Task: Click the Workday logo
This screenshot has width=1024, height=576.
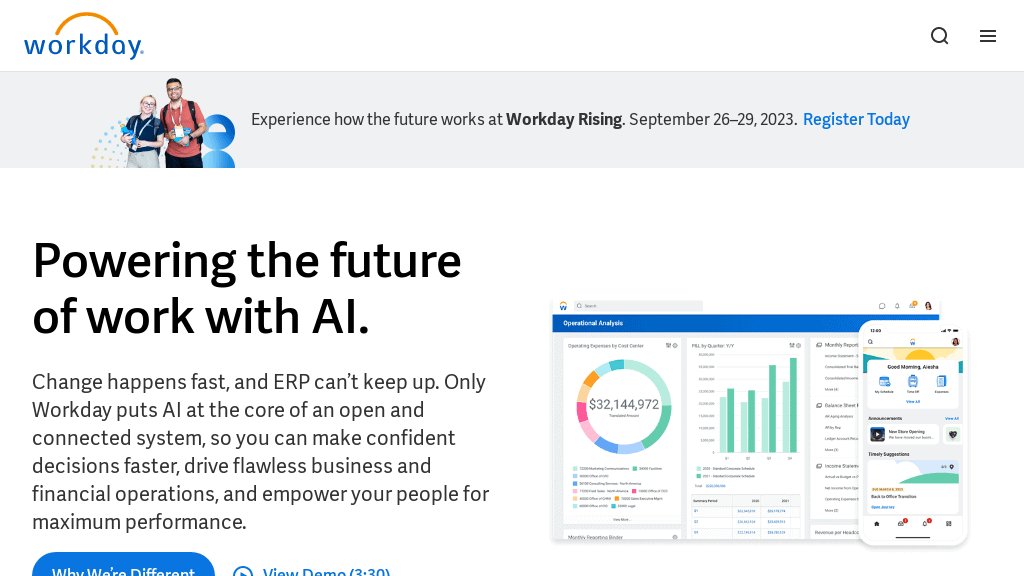Action: click(84, 36)
